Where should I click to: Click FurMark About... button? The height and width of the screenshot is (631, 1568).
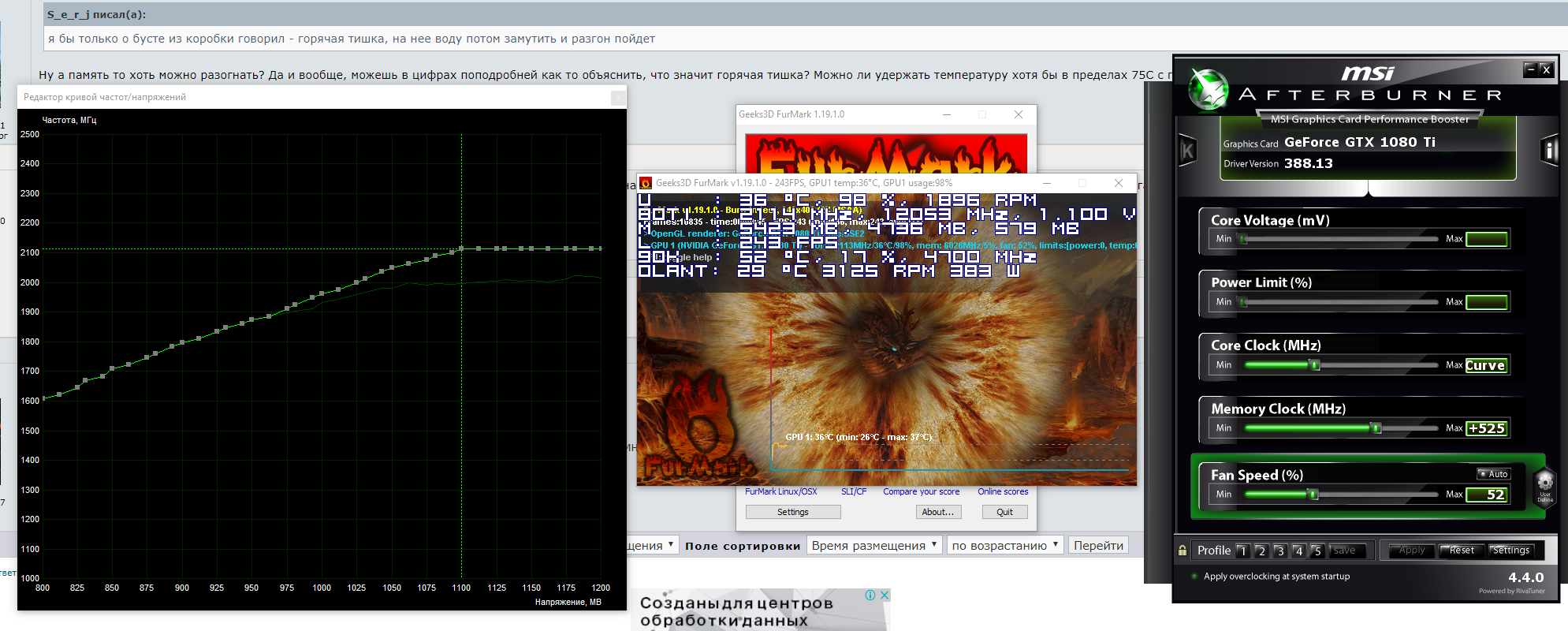[x=938, y=512]
